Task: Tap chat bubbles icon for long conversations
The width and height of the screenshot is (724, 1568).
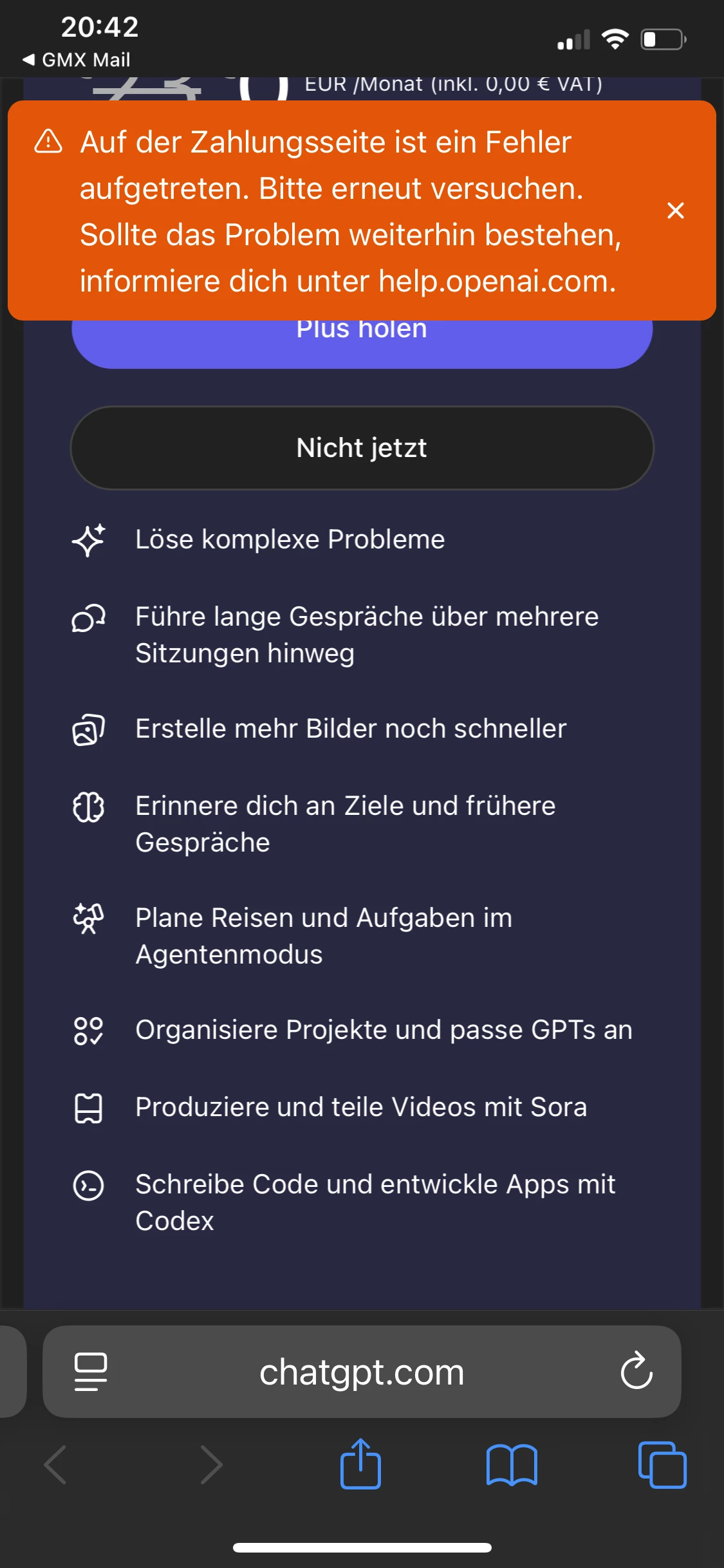Action: point(89,619)
